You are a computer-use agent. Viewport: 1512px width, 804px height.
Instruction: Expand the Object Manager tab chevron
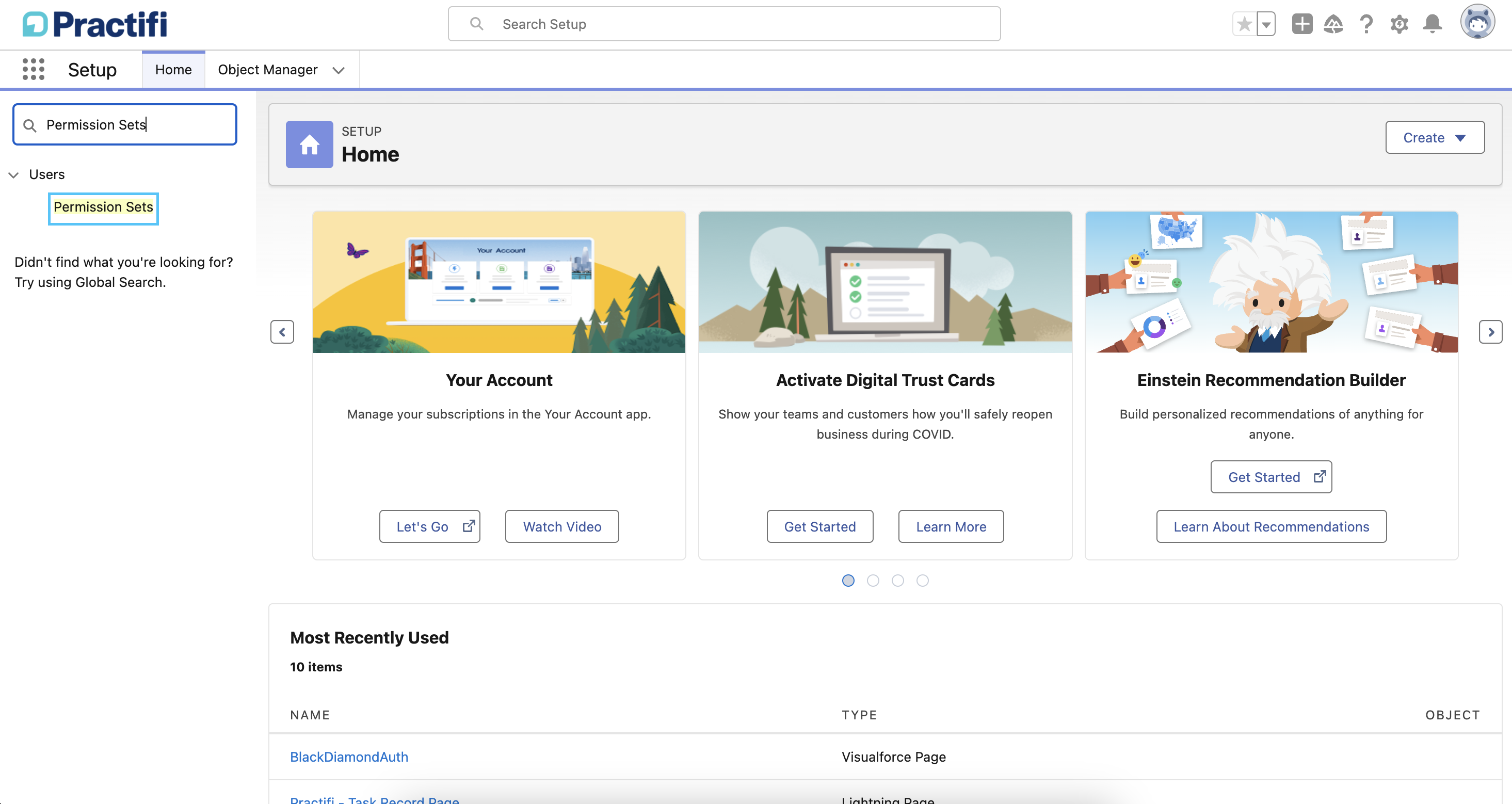click(338, 70)
